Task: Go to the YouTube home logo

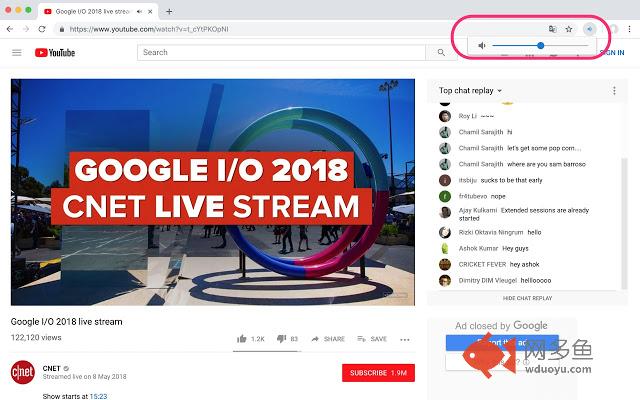Action: coord(55,53)
